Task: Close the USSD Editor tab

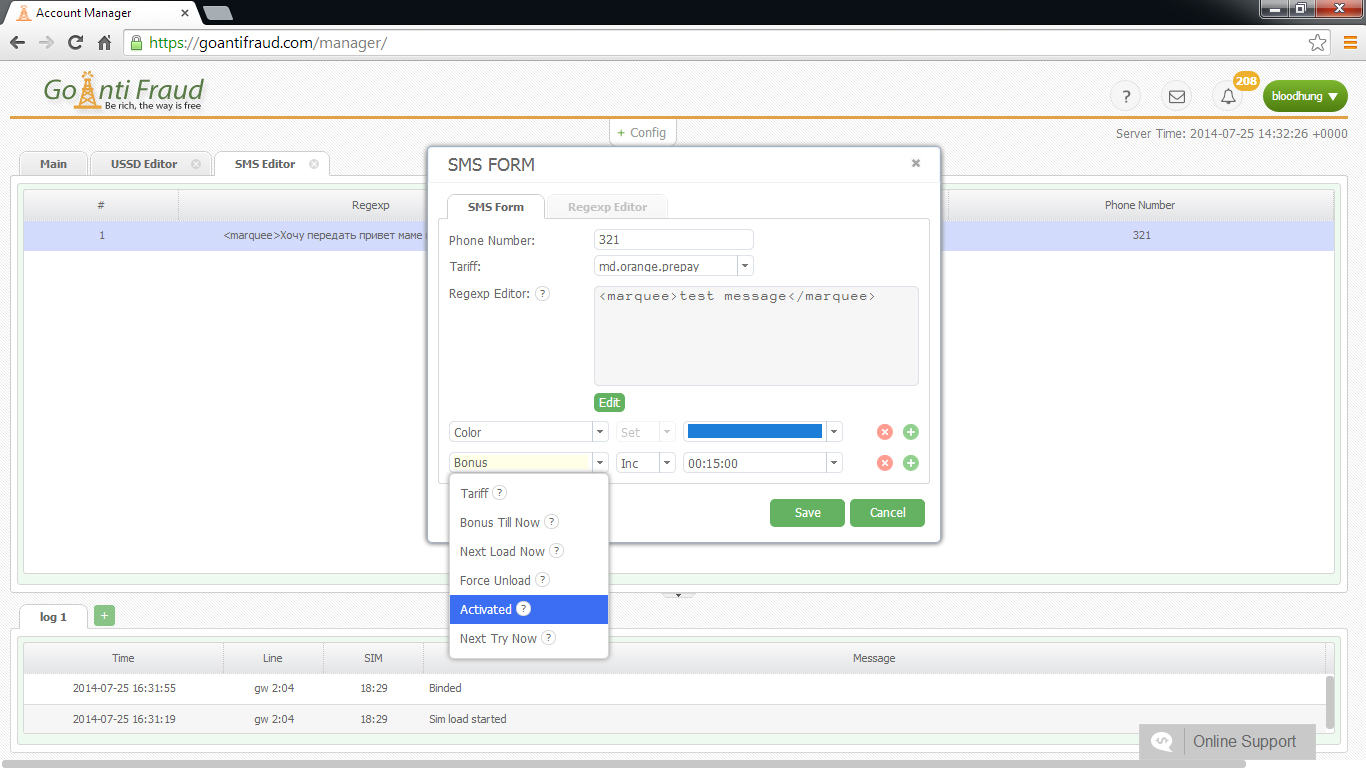Action: click(x=196, y=164)
